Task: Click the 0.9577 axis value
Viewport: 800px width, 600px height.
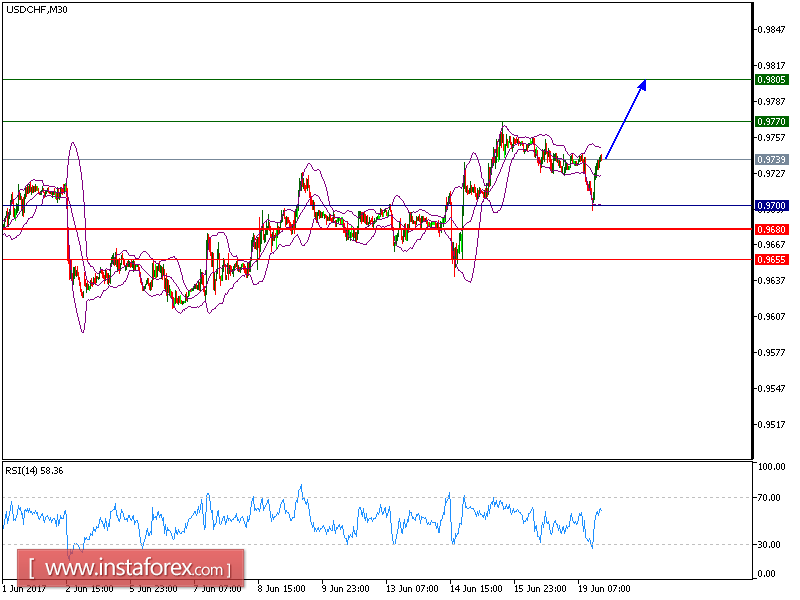Action: 771,353
